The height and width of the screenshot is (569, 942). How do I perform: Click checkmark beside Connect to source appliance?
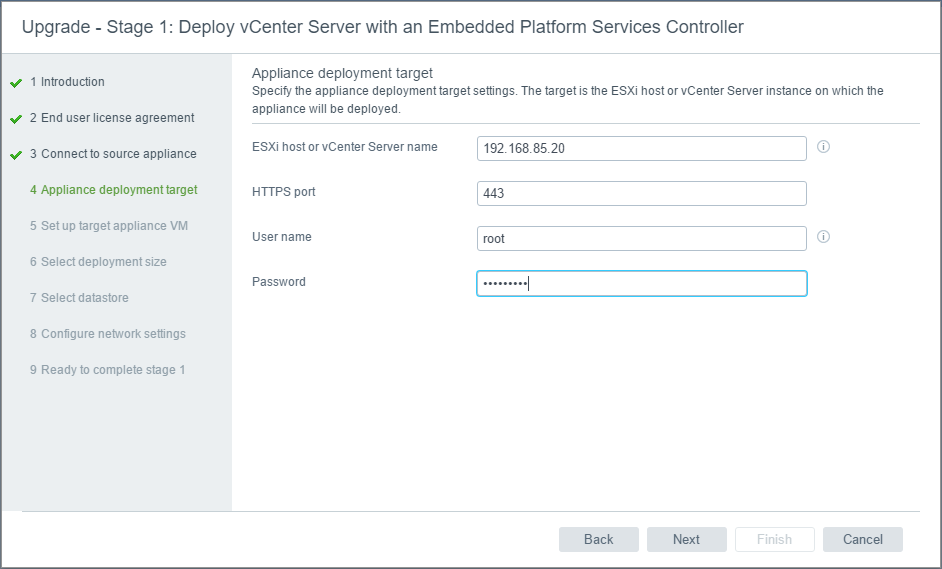pyautogui.click(x=16, y=155)
